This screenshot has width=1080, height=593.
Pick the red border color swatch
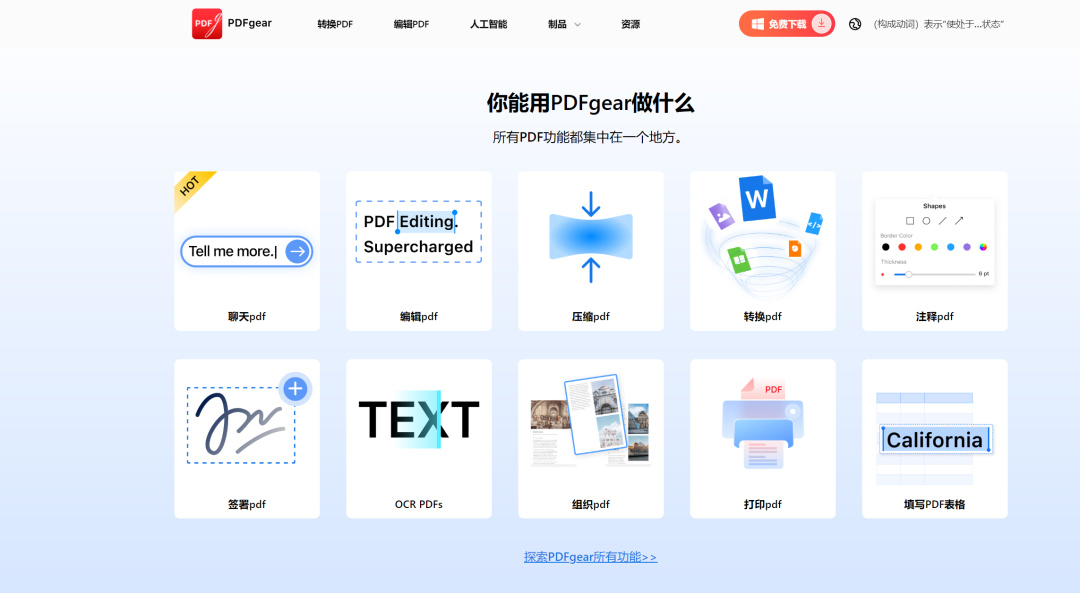(902, 247)
